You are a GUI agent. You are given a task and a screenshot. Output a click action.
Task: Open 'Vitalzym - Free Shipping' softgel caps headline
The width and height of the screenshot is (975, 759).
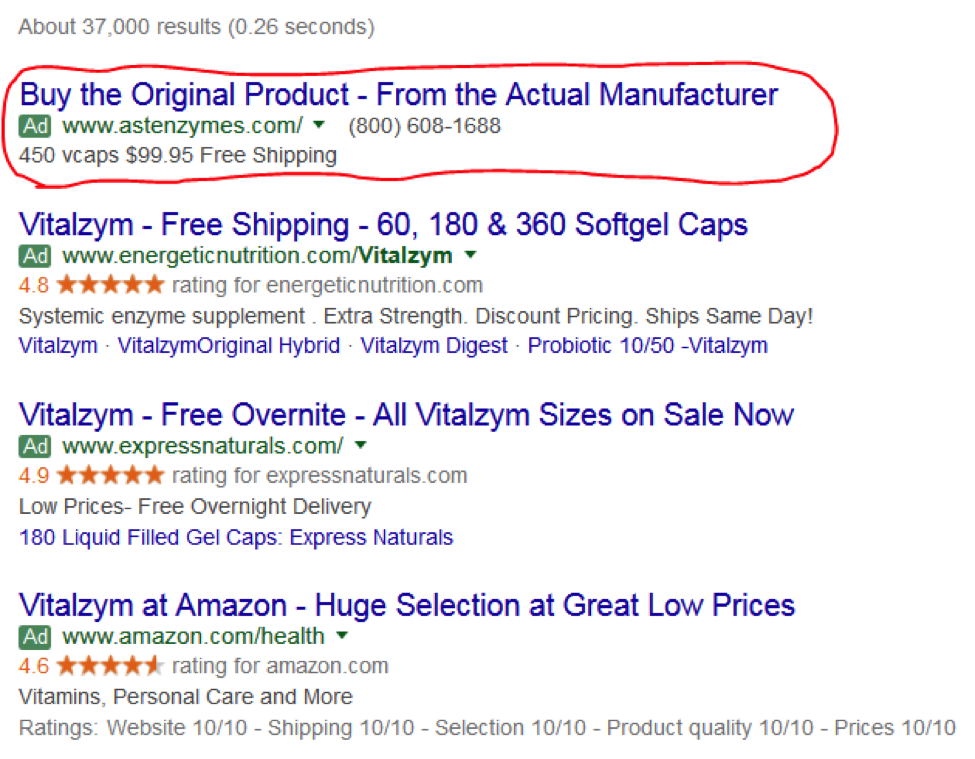point(383,224)
